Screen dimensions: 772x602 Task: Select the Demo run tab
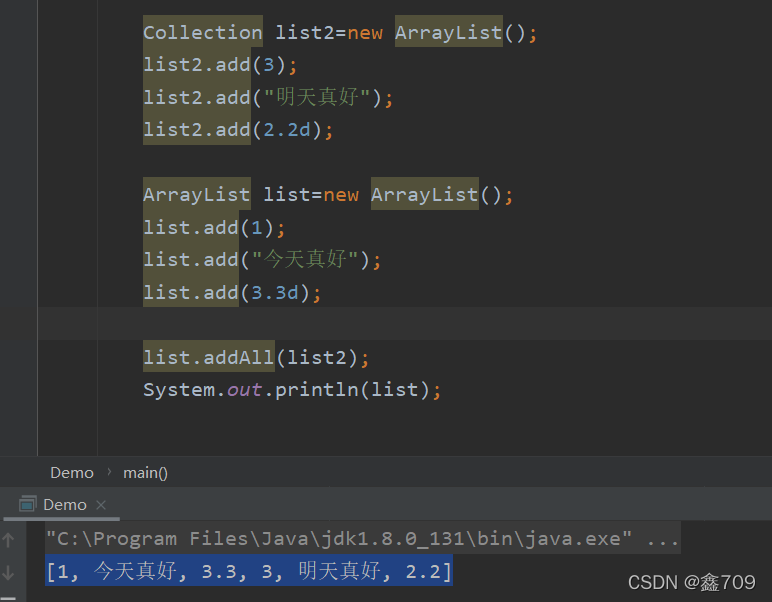pyautogui.click(x=62, y=505)
